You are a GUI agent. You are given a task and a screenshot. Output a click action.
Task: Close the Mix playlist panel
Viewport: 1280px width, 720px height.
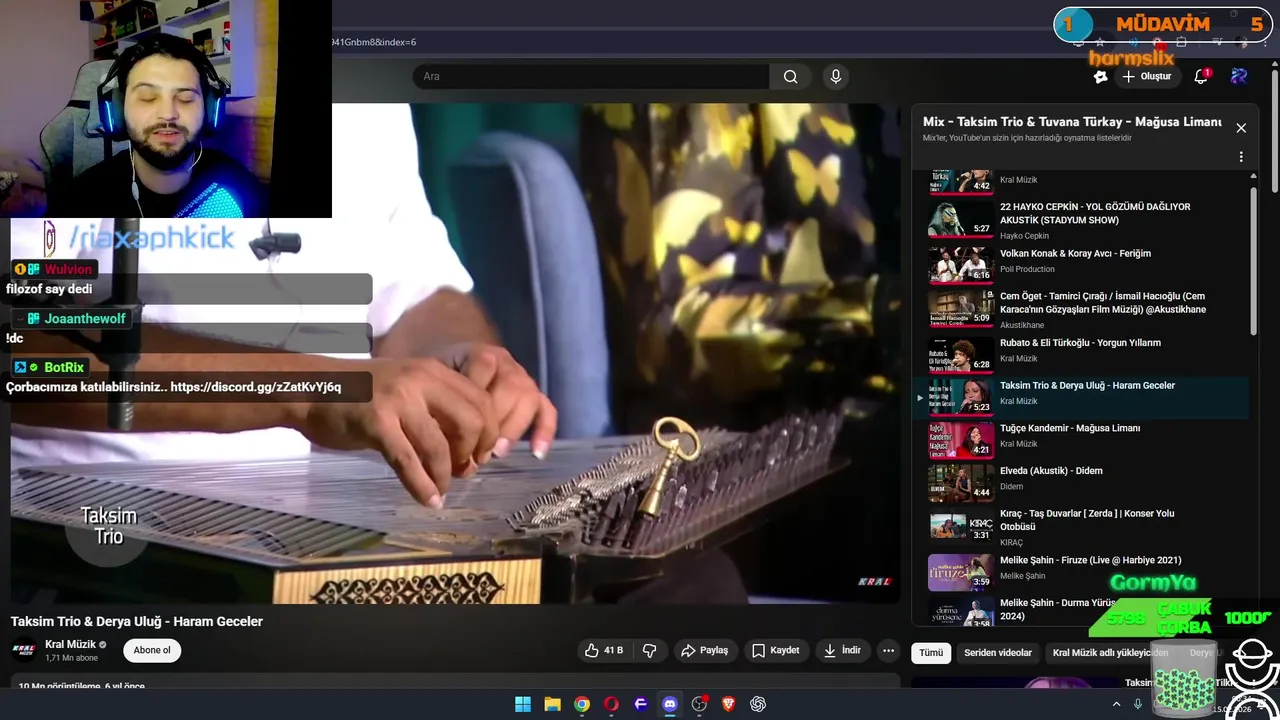(x=1241, y=128)
